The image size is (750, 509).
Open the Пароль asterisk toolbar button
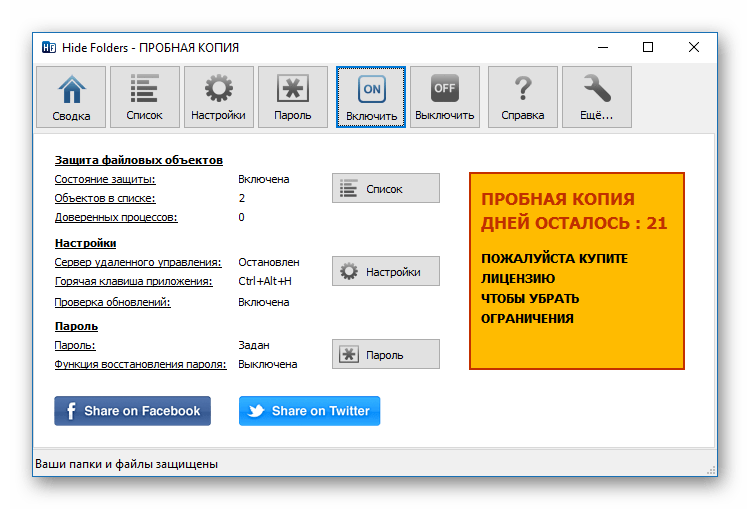tap(293, 97)
